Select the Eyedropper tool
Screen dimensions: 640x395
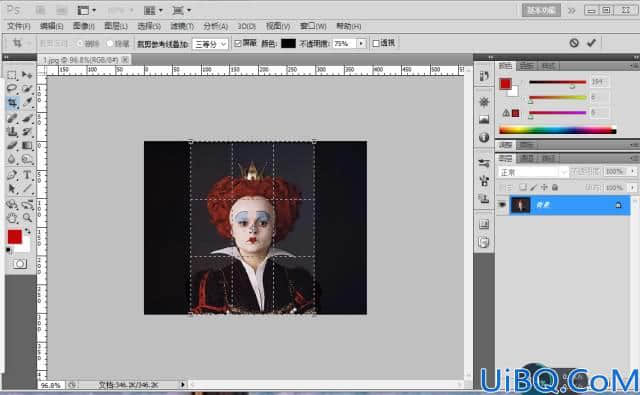pyautogui.click(x=27, y=102)
